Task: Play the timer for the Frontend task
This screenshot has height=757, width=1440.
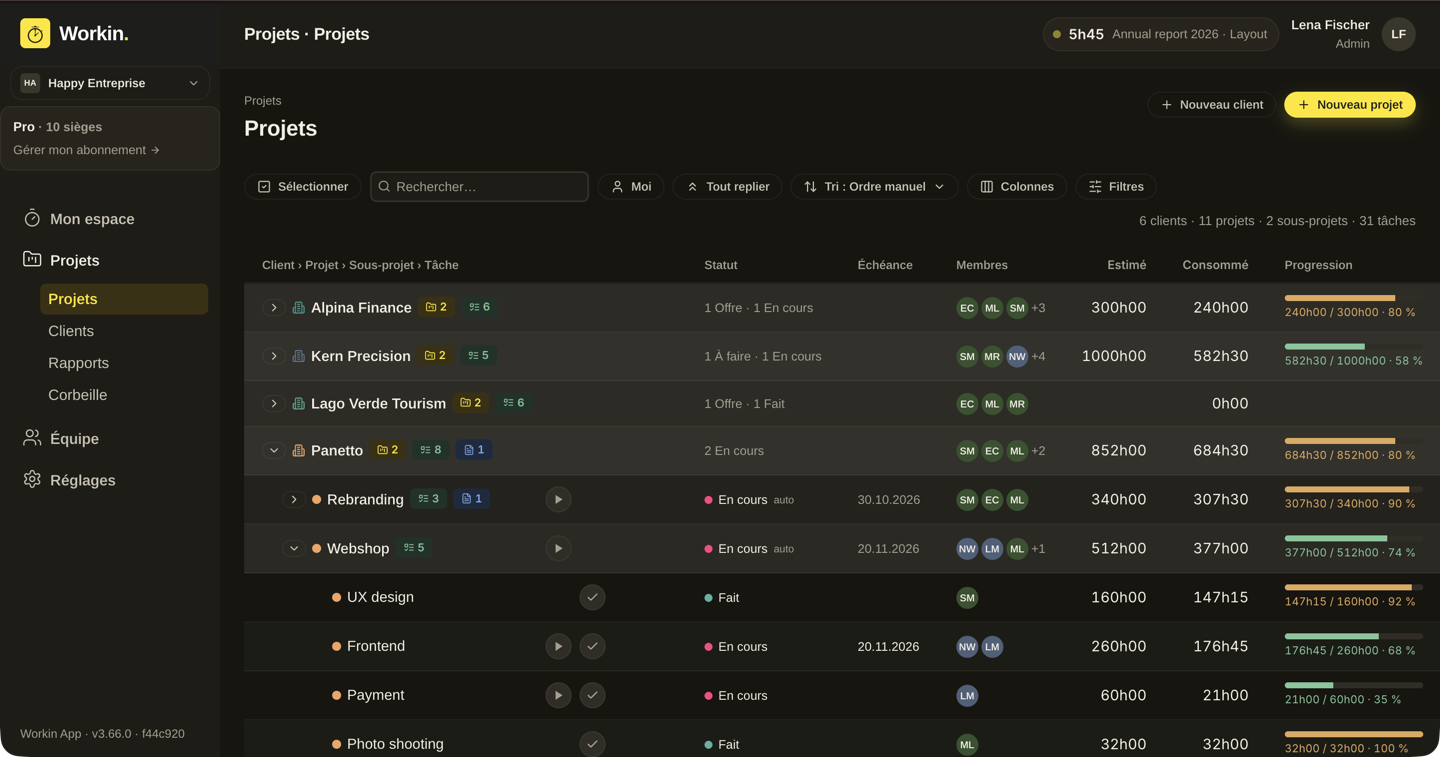Action: pyautogui.click(x=558, y=646)
